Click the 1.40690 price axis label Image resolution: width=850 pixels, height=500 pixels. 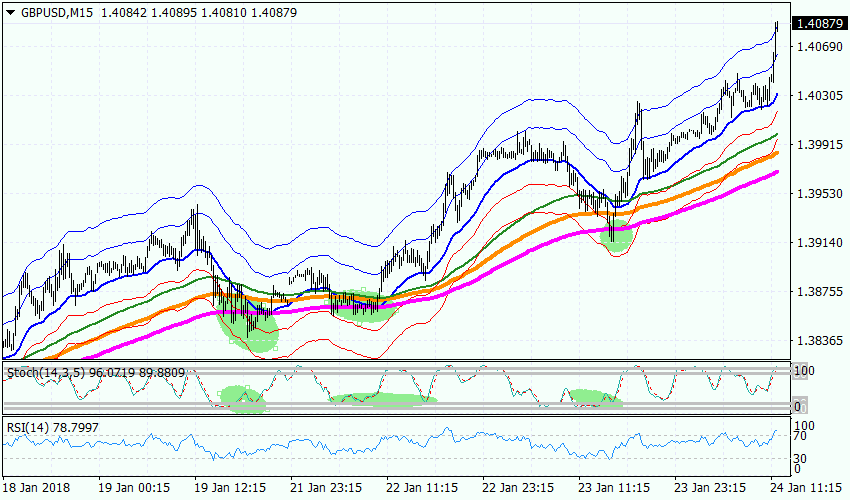pos(819,47)
